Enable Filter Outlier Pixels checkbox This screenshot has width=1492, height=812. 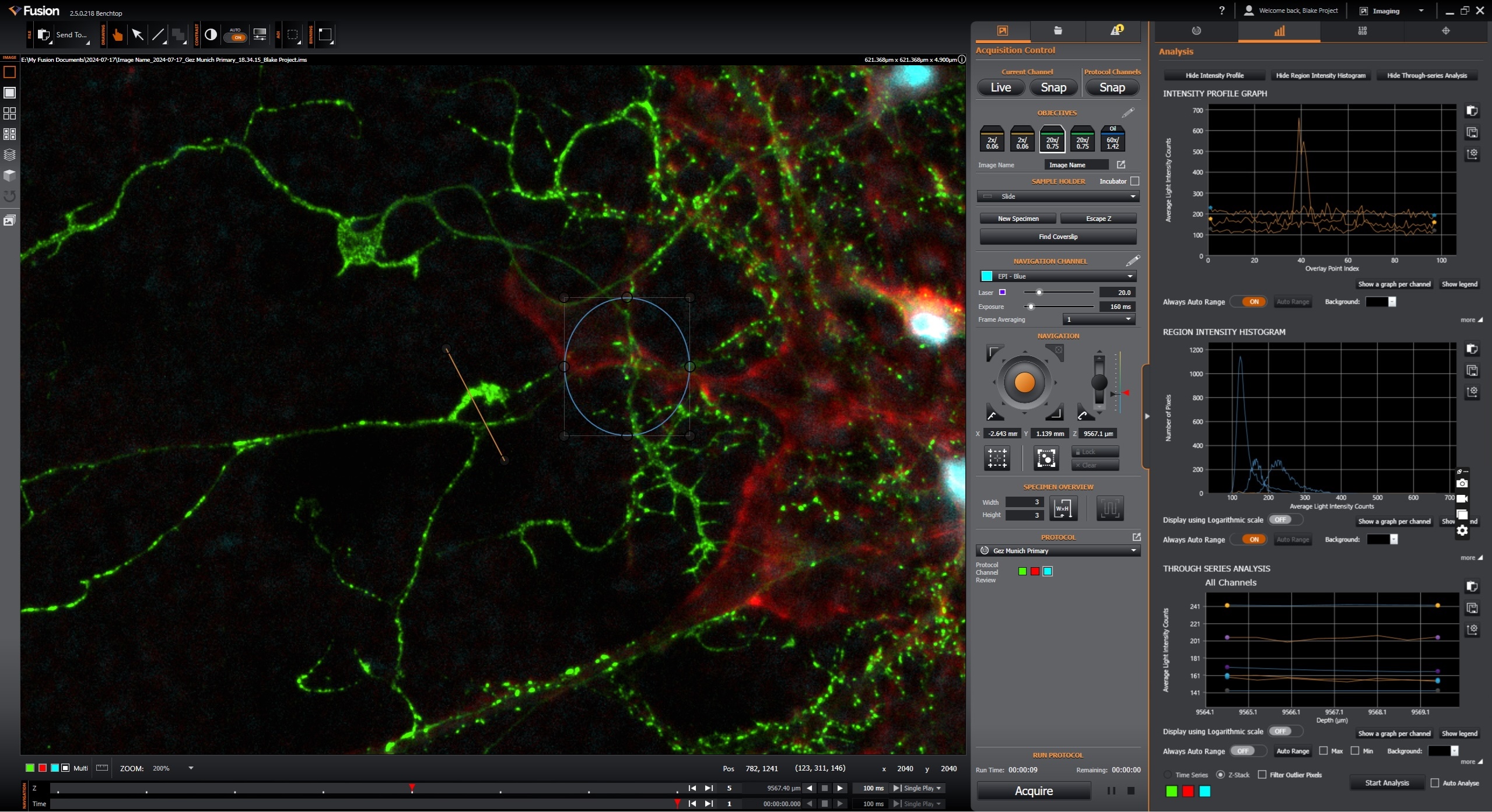(x=1262, y=775)
